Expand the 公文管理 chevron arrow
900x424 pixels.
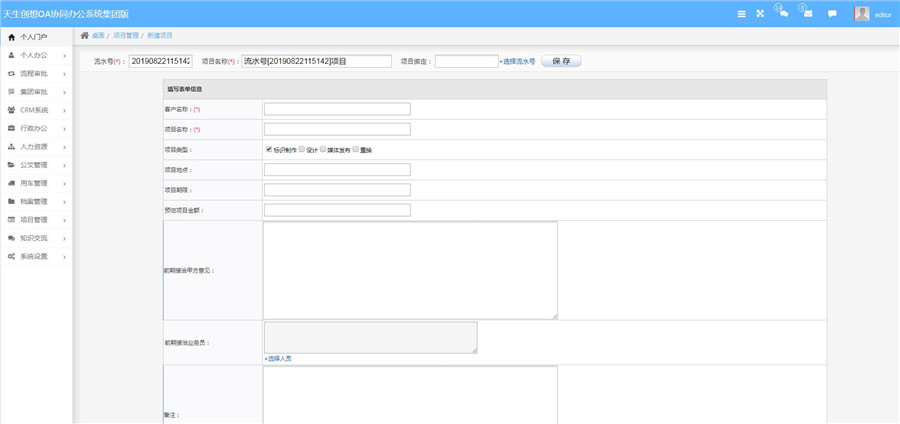coord(64,165)
